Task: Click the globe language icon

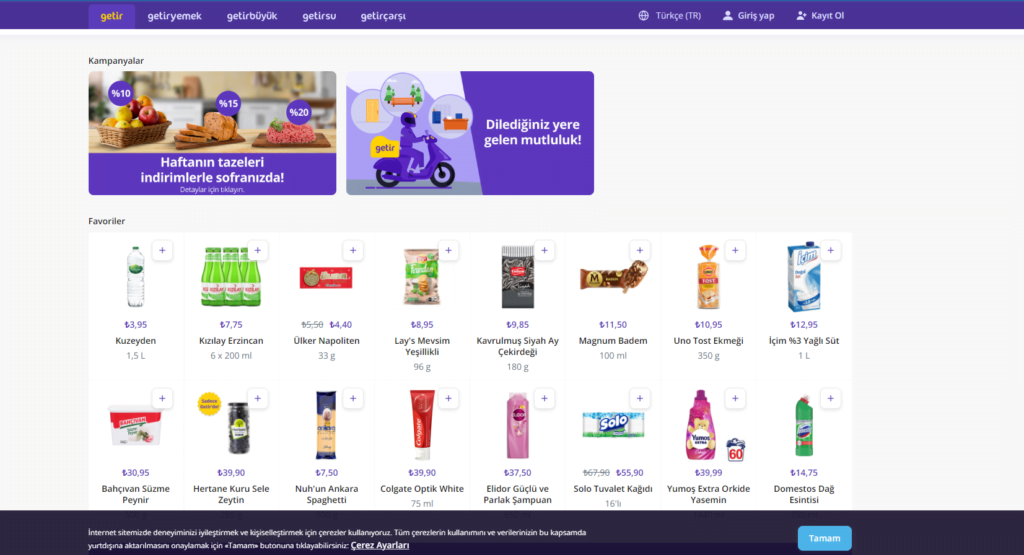Action: click(x=643, y=16)
